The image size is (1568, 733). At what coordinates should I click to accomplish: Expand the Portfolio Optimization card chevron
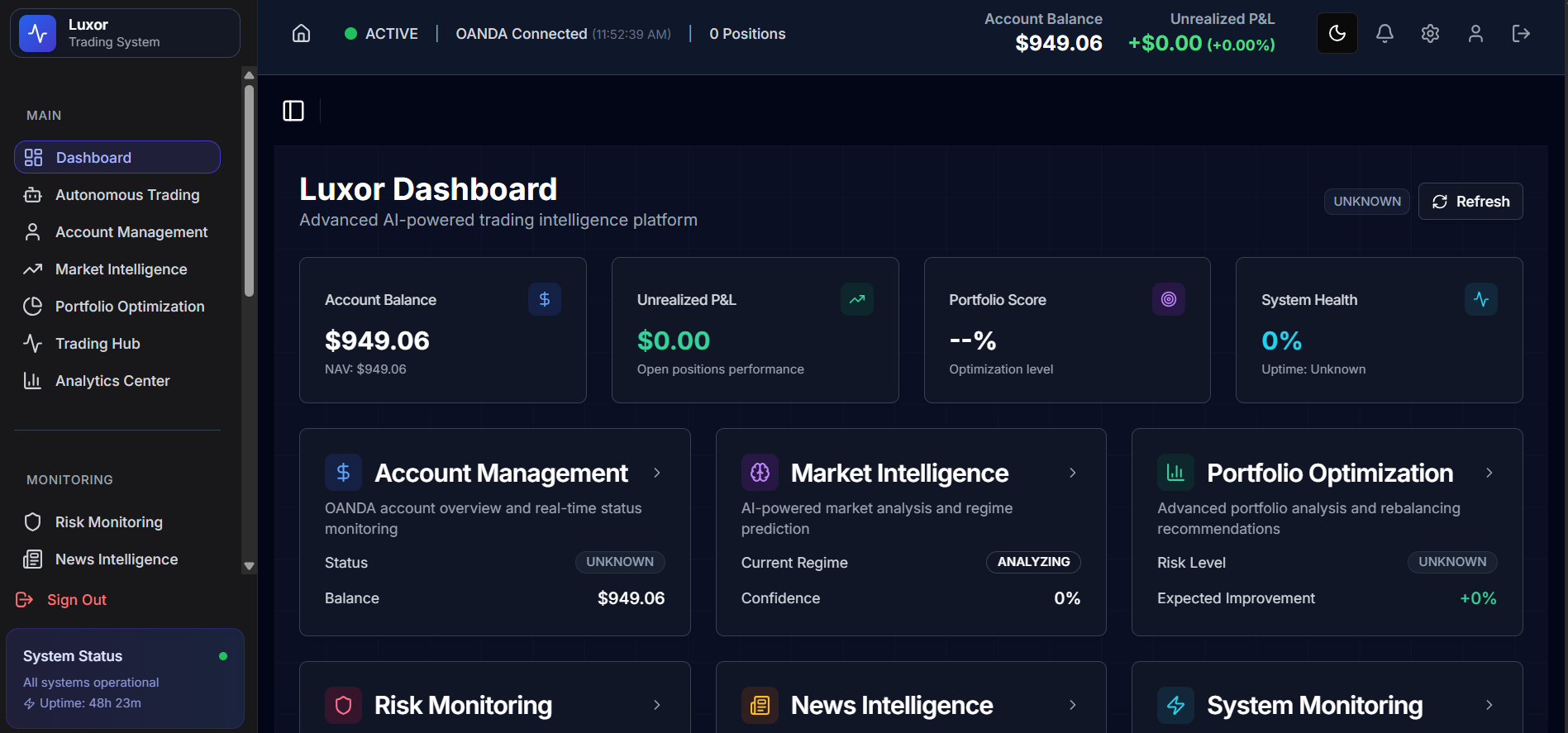pyautogui.click(x=1489, y=473)
